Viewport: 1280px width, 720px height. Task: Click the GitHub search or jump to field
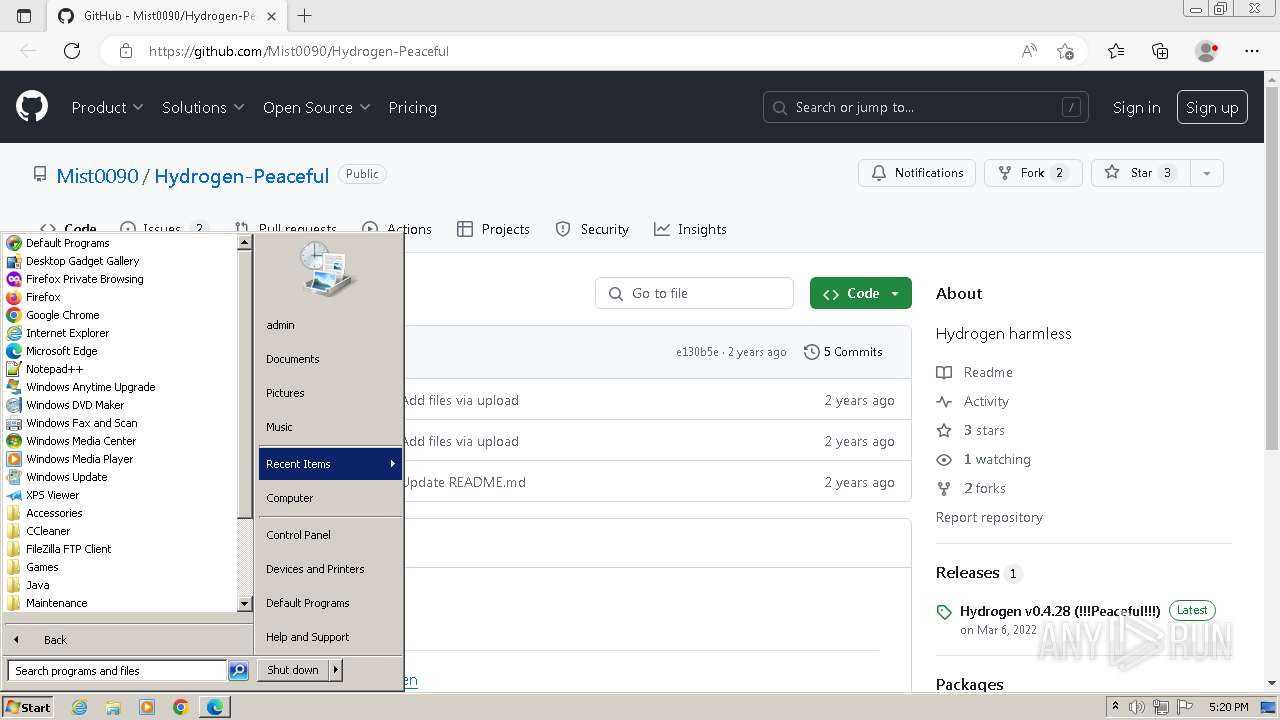[x=926, y=107]
